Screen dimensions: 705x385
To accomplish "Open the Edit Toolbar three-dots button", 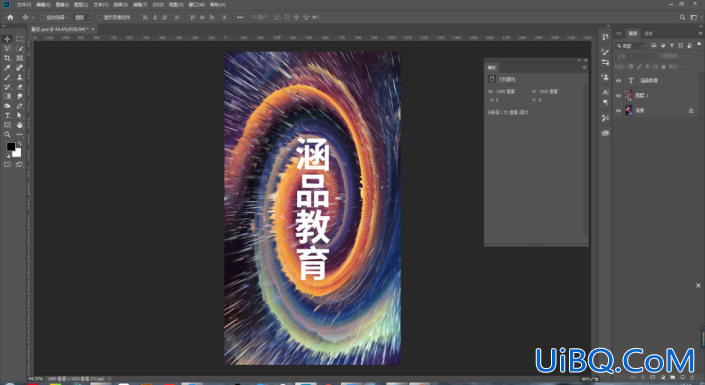I will pos(19,134).
